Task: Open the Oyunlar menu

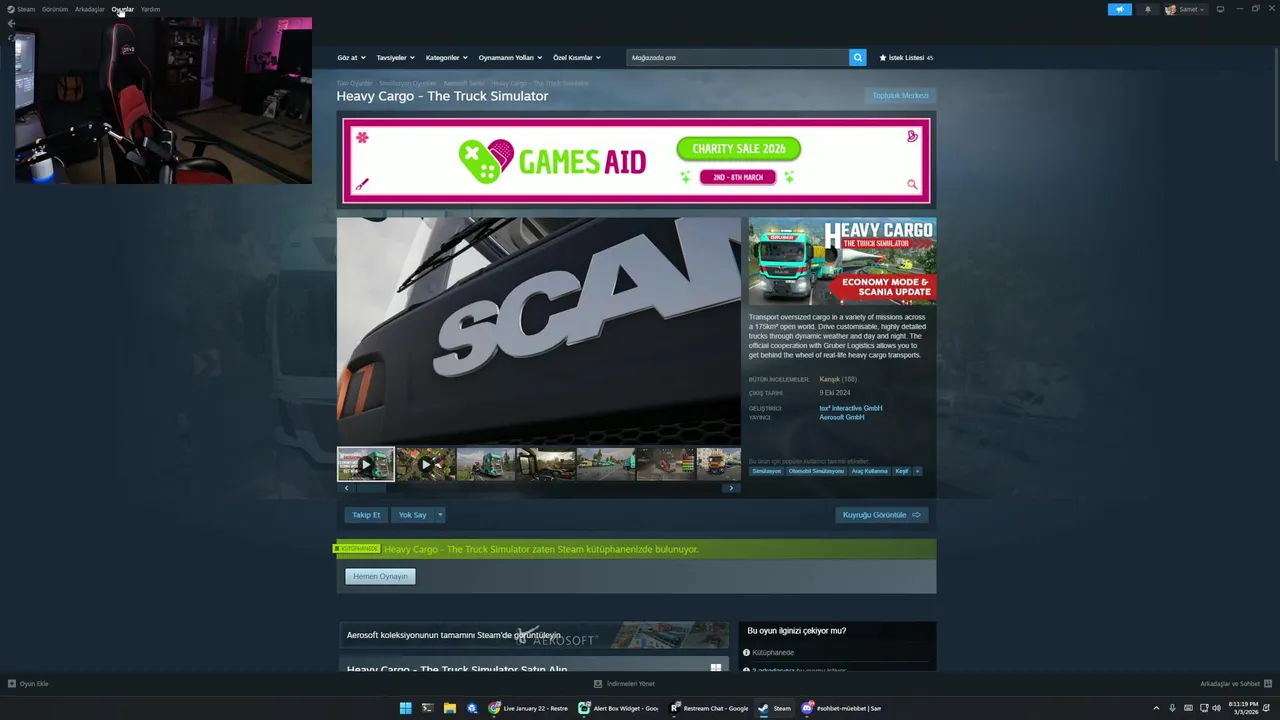Action: click(123, 9)
